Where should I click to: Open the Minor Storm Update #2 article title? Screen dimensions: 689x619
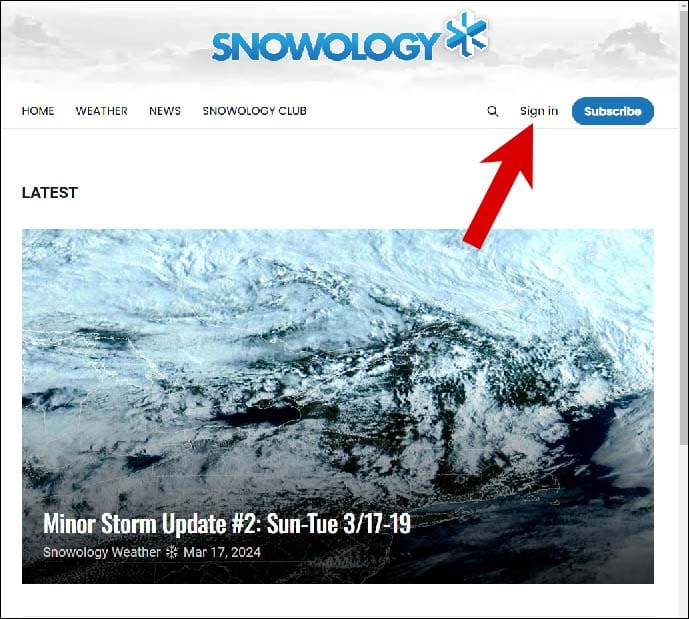(x=227, y=524)
